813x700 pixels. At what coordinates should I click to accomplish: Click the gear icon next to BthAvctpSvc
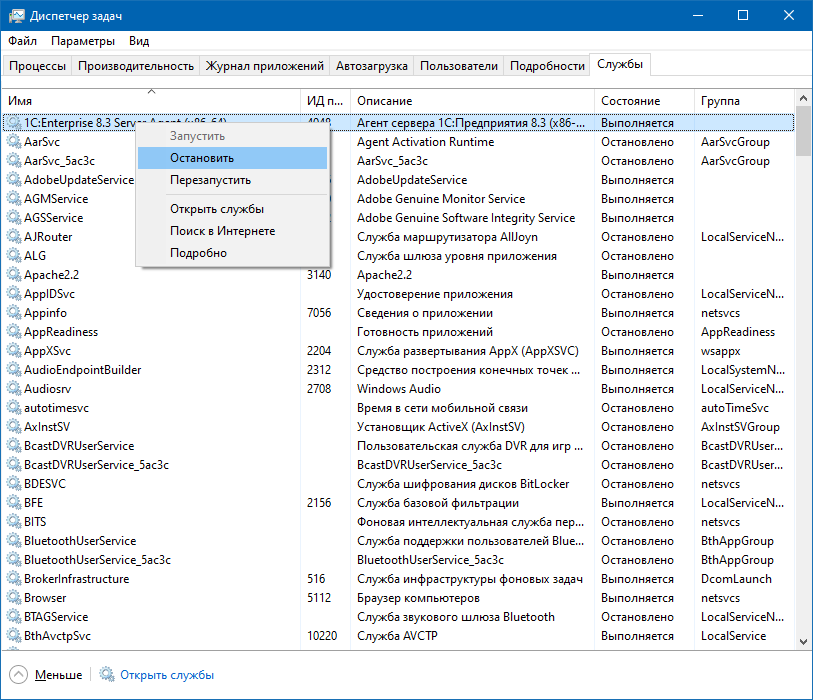click(x=14, y=636)
